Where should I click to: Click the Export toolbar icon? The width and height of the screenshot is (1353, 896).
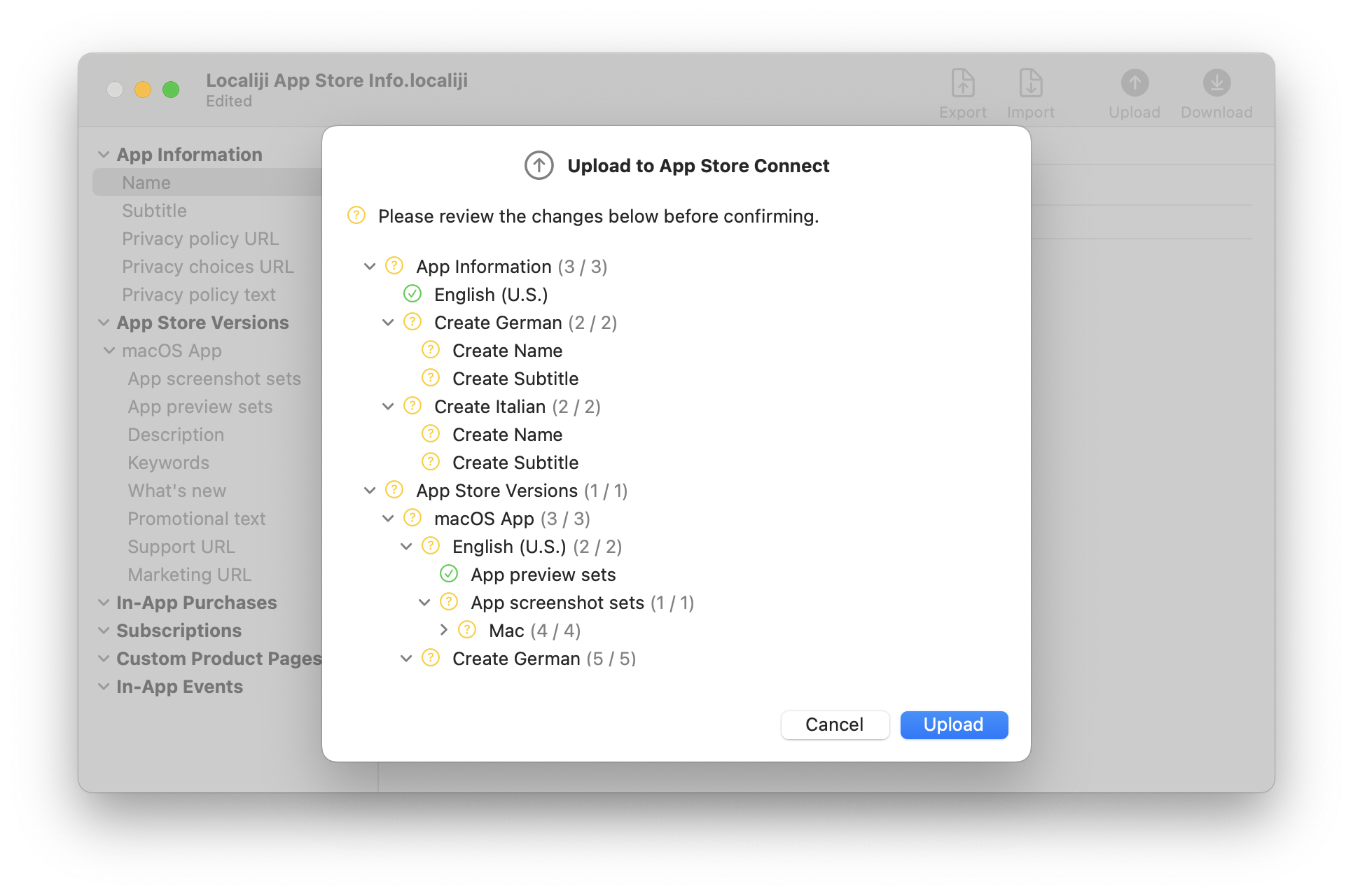(963, 83)
